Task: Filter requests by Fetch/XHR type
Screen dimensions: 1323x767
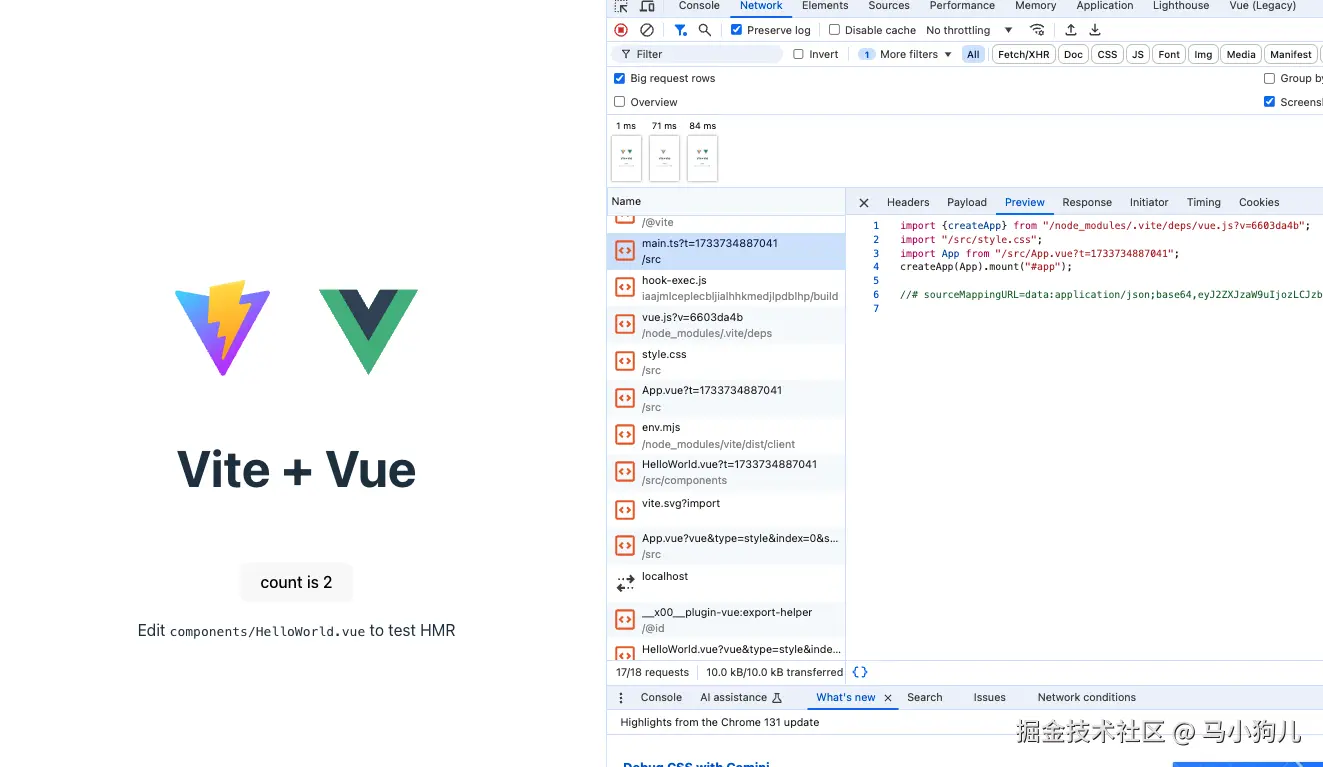Action: point(1024,54)
